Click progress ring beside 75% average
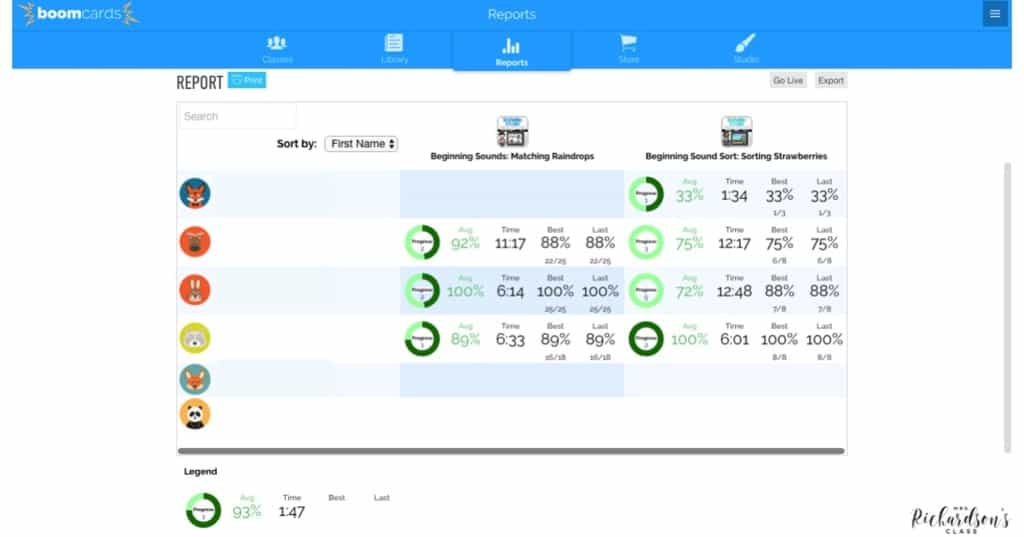The image size is (1024, 537). coord(646,242)
